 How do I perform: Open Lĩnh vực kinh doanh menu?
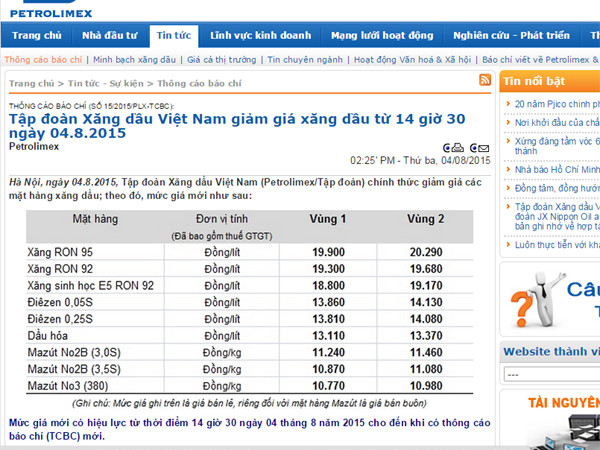(x=260, y=36)
